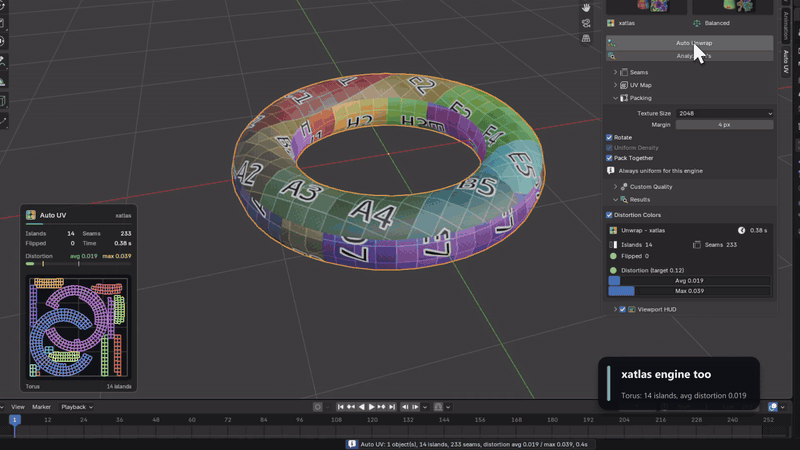Click 'Flipped 0' in results
Image resolution: width=800 pixels, height=450 pixels.
[635, 256]
